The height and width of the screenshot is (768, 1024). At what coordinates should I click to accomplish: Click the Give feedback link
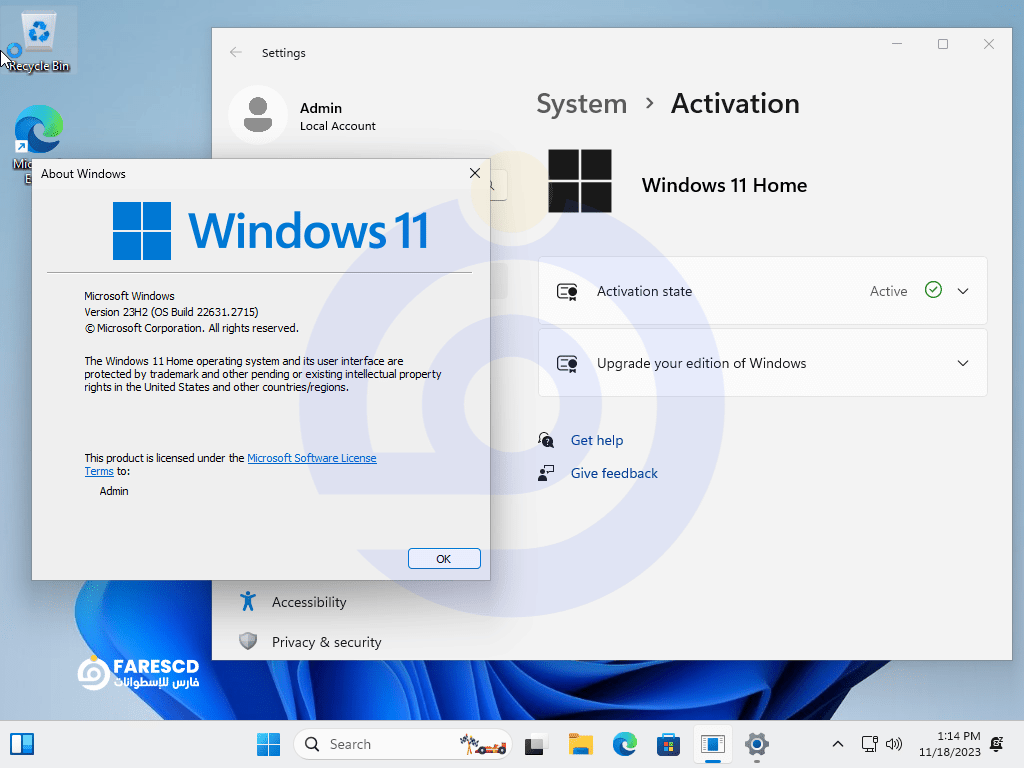pos(614,473)
